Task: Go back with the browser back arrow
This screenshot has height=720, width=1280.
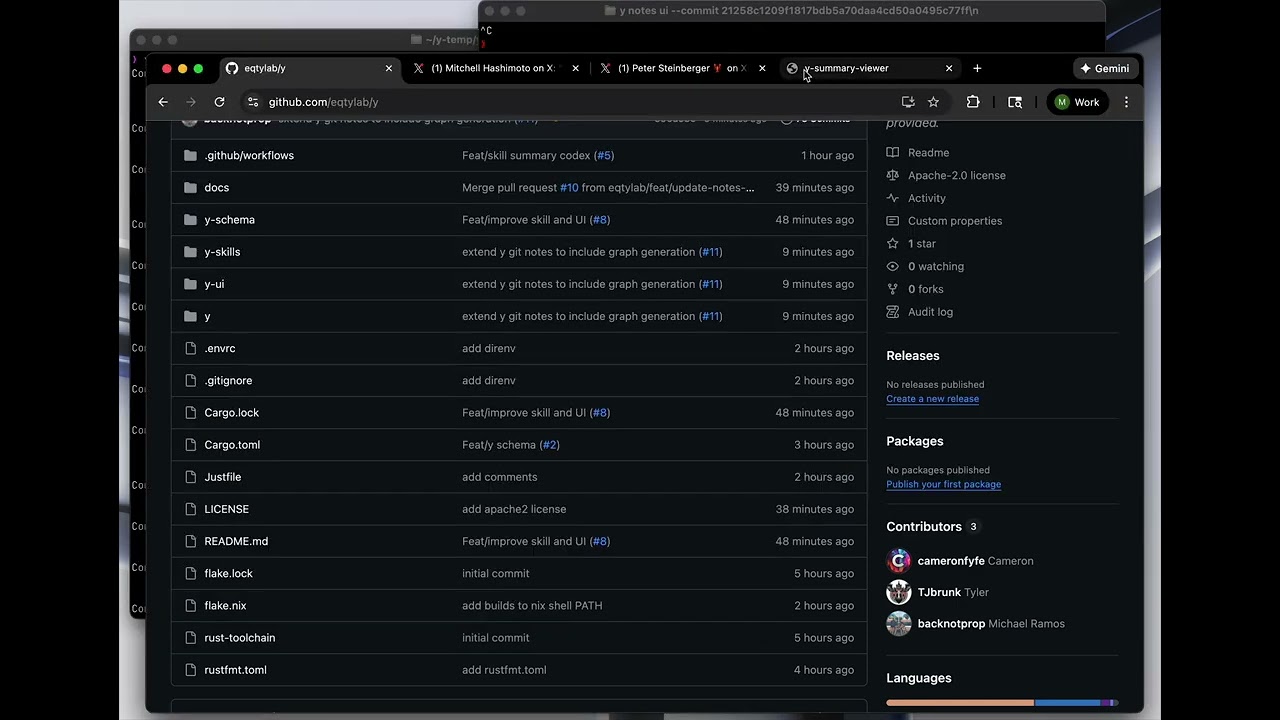Action: [x=163, y=102]
